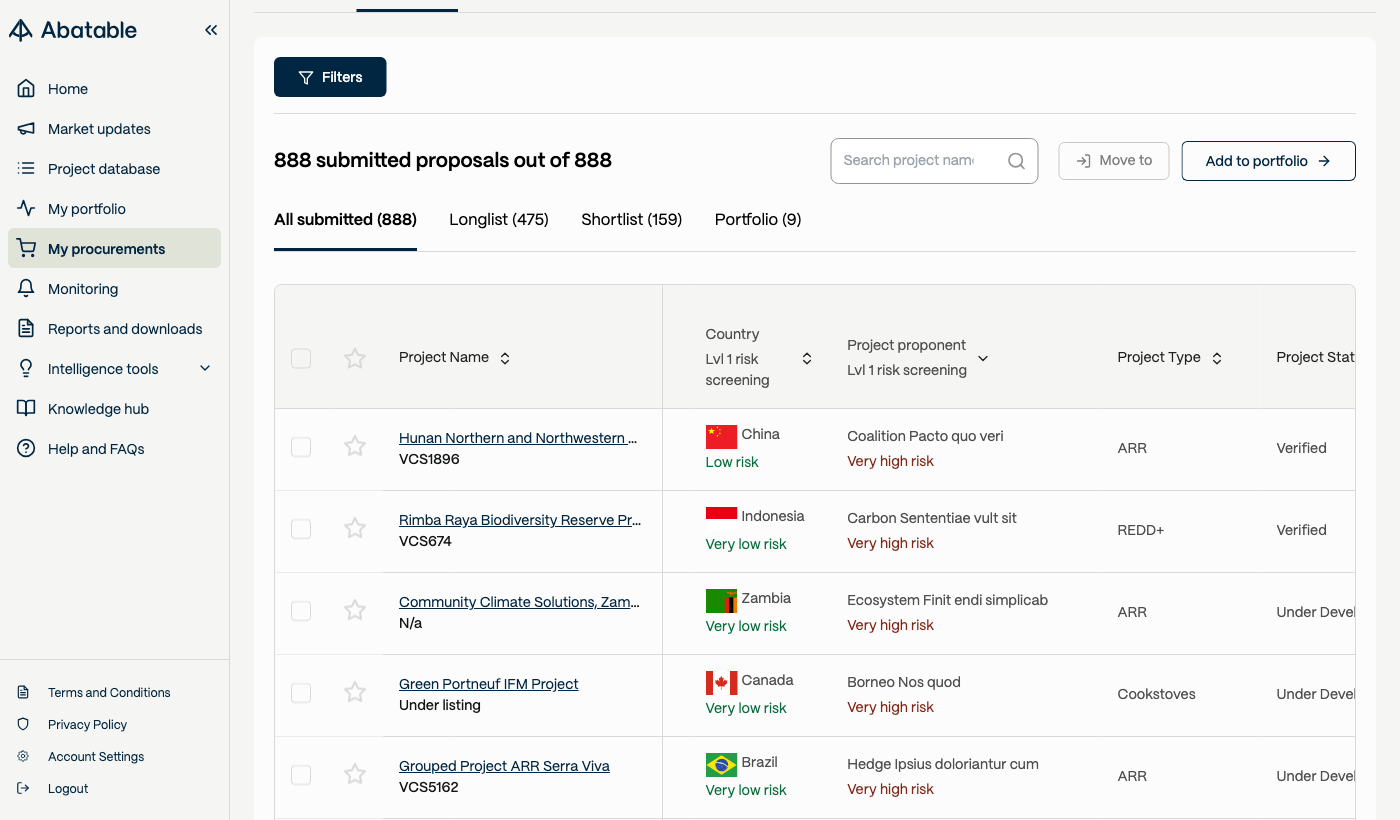Click the Terms and Conditions link
The width and height of the screenshot is (1400, 820).
(109, 692)
